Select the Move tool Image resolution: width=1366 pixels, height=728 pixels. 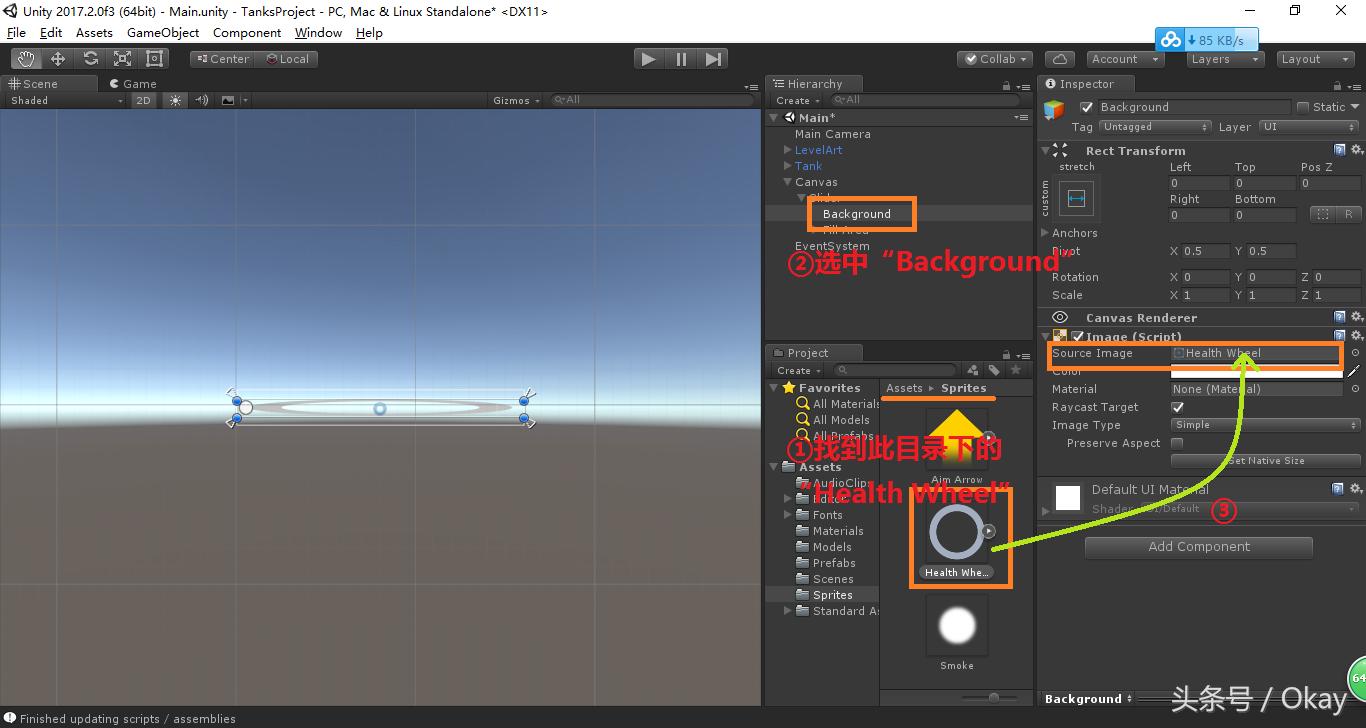(x=57, y=58)
